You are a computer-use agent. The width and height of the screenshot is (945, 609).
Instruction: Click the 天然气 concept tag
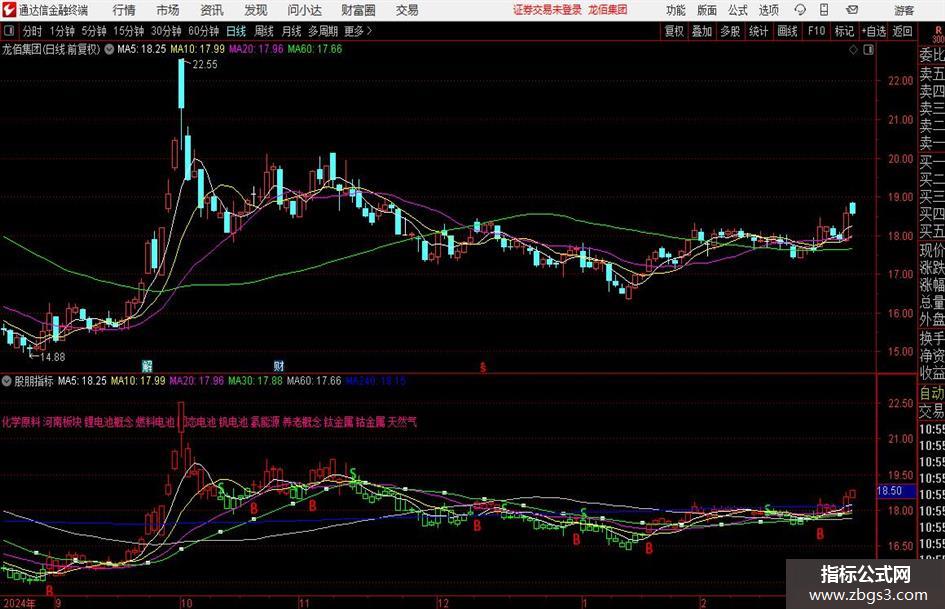point(402,422)
